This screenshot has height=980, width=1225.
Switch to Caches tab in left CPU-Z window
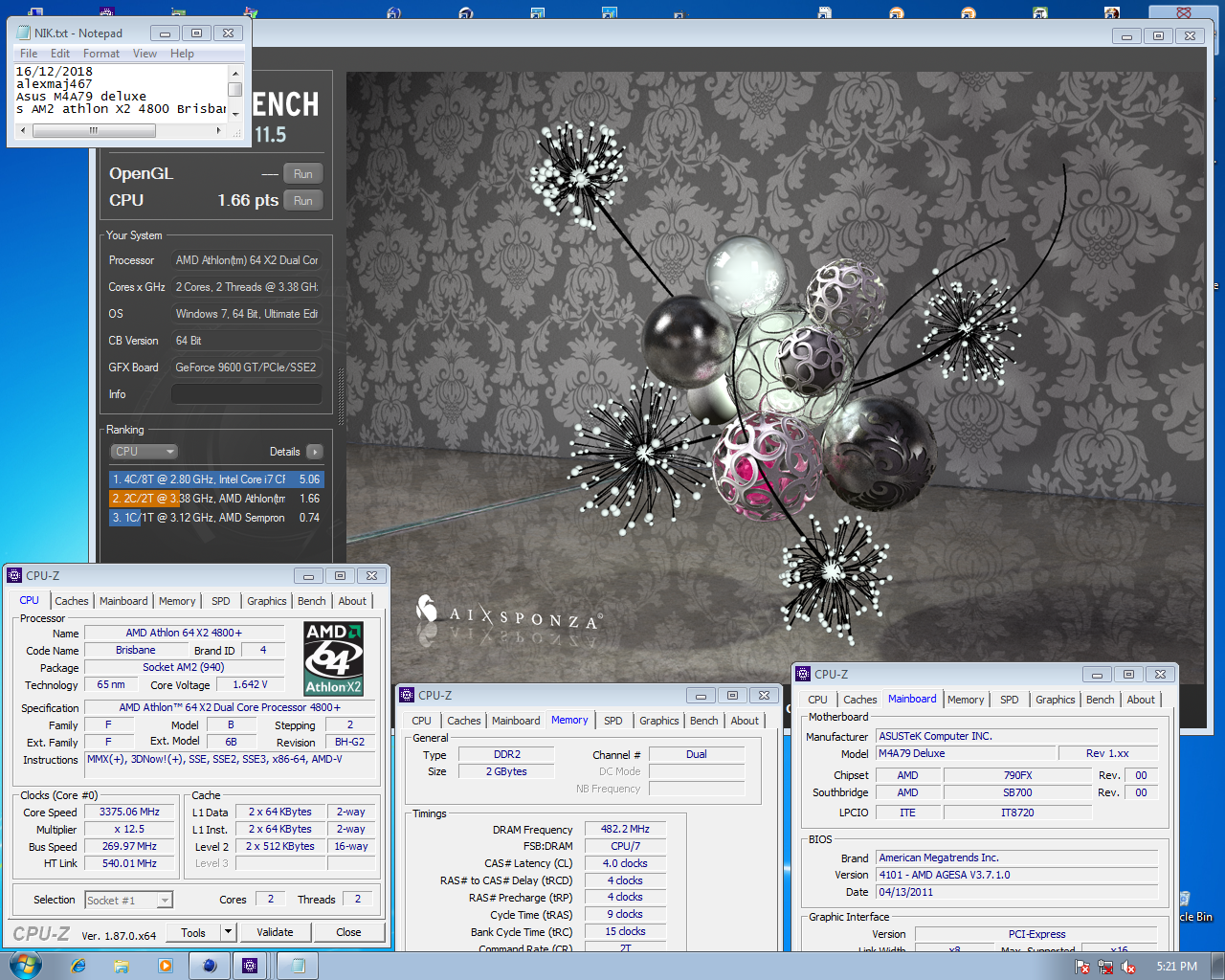[72, 601]
